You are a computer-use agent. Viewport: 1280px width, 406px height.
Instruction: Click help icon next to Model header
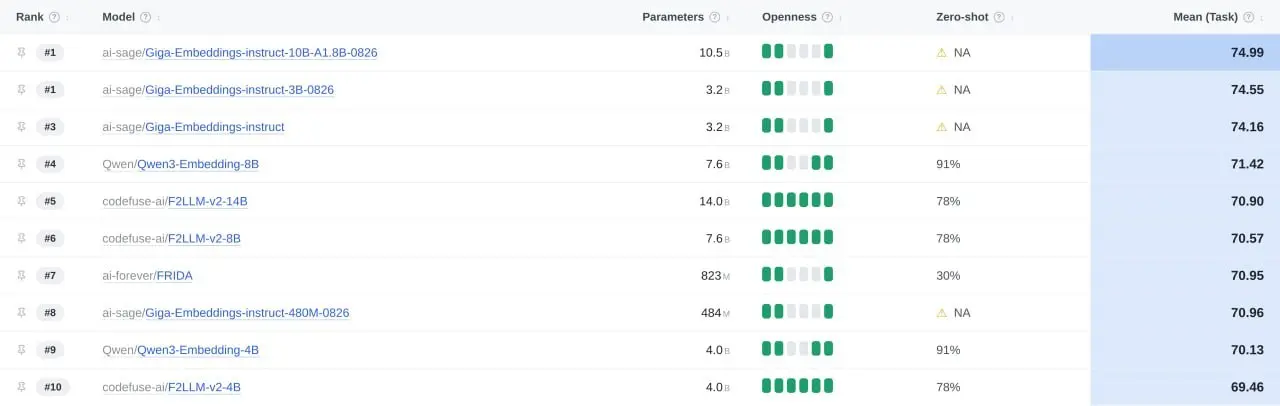pyautogui.click(x=146, y=17)
